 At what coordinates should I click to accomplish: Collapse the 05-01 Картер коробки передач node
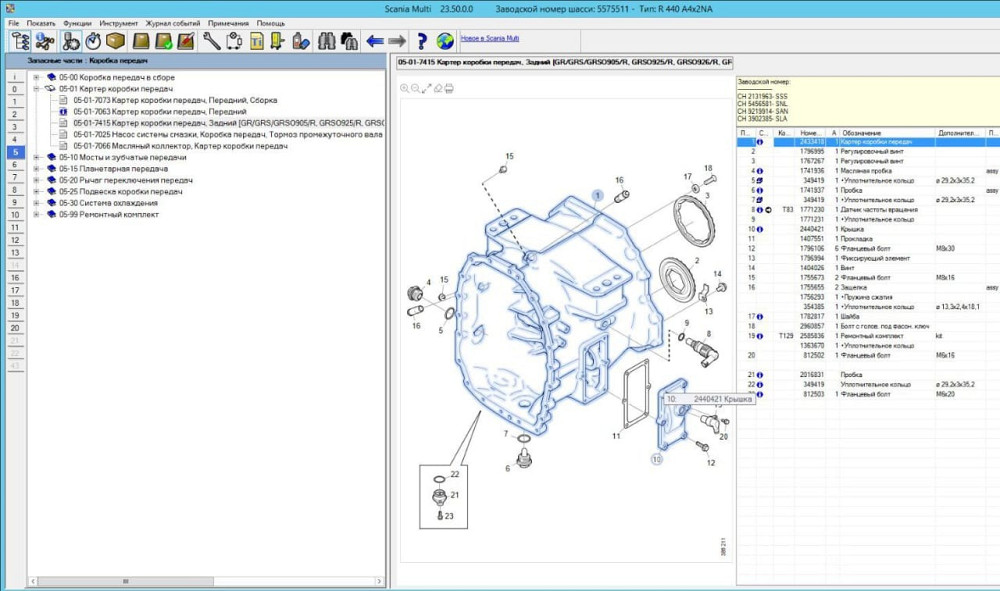37,88
